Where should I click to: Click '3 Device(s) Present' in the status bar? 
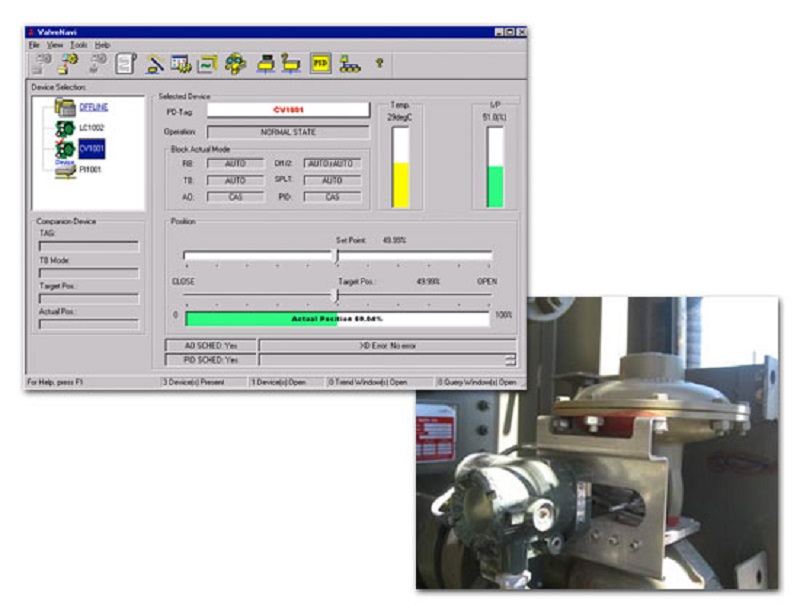coord(194,382)
